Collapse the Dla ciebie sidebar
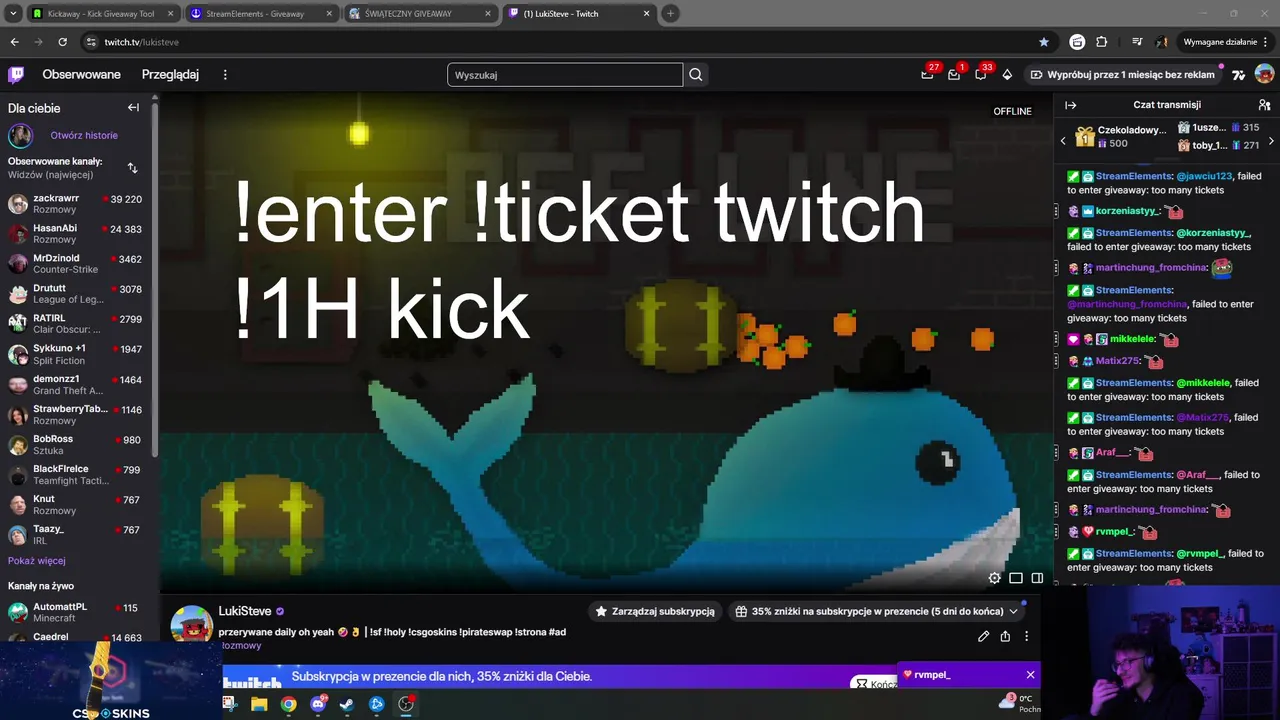Screen dimensions: 1280x720 tap(133, 107)
